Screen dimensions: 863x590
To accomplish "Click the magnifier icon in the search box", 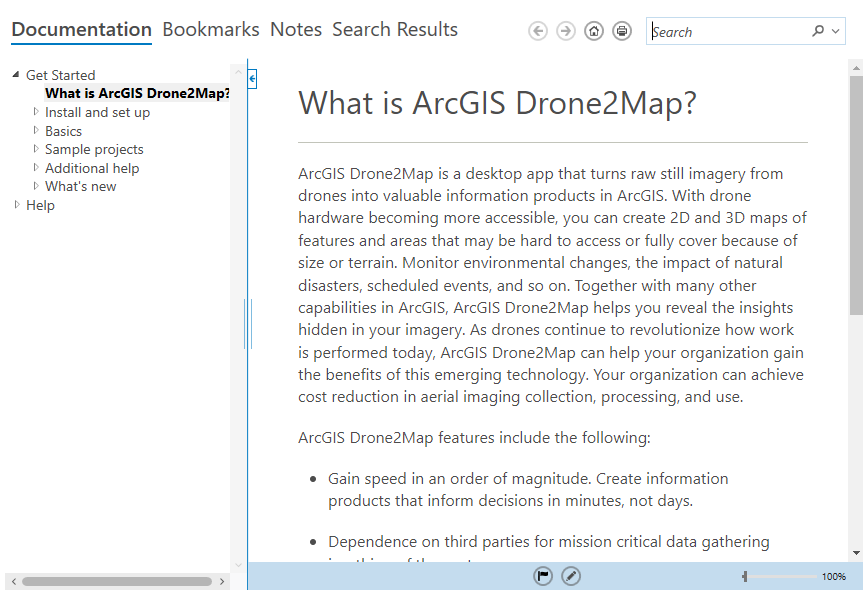I will (818, 31).
